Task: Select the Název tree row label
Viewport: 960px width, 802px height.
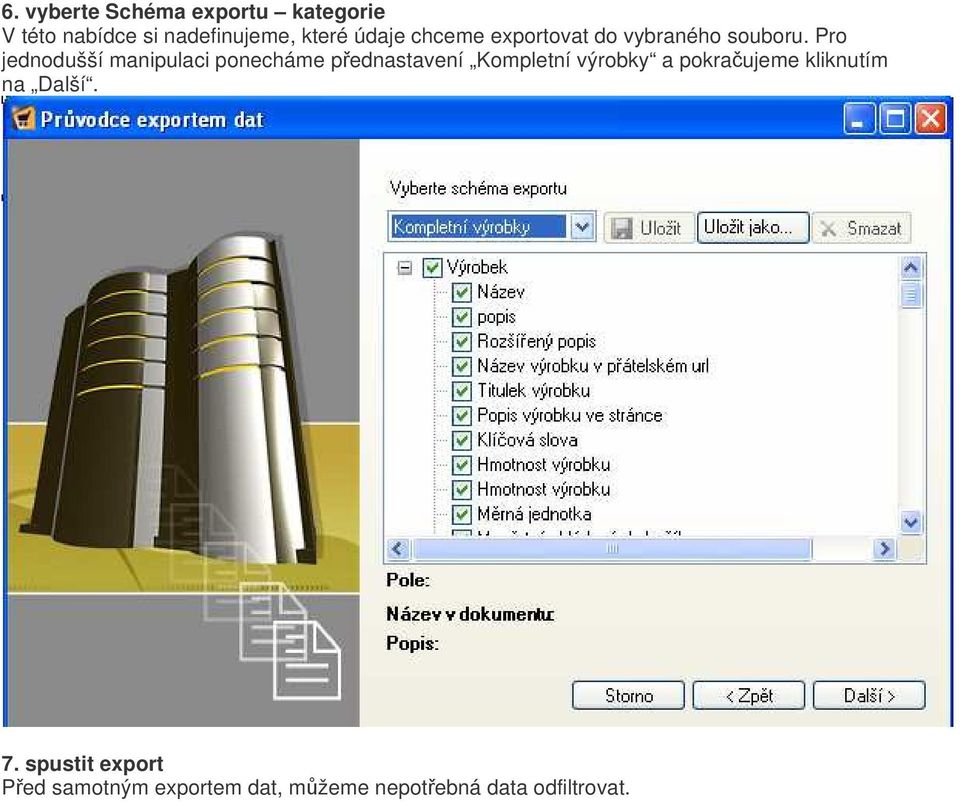Action: click(501, 292)
